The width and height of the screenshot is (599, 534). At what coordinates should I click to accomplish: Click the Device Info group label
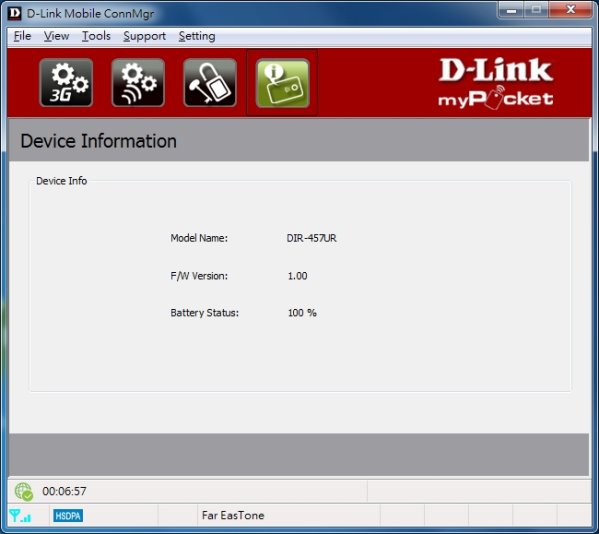coord(62,181)
